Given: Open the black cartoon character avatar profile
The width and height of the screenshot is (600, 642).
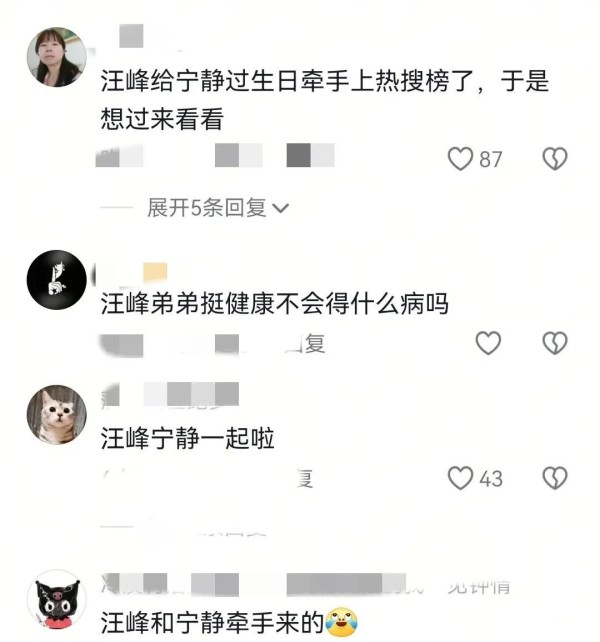Looking at the screenshot, I should coord(57,599).
